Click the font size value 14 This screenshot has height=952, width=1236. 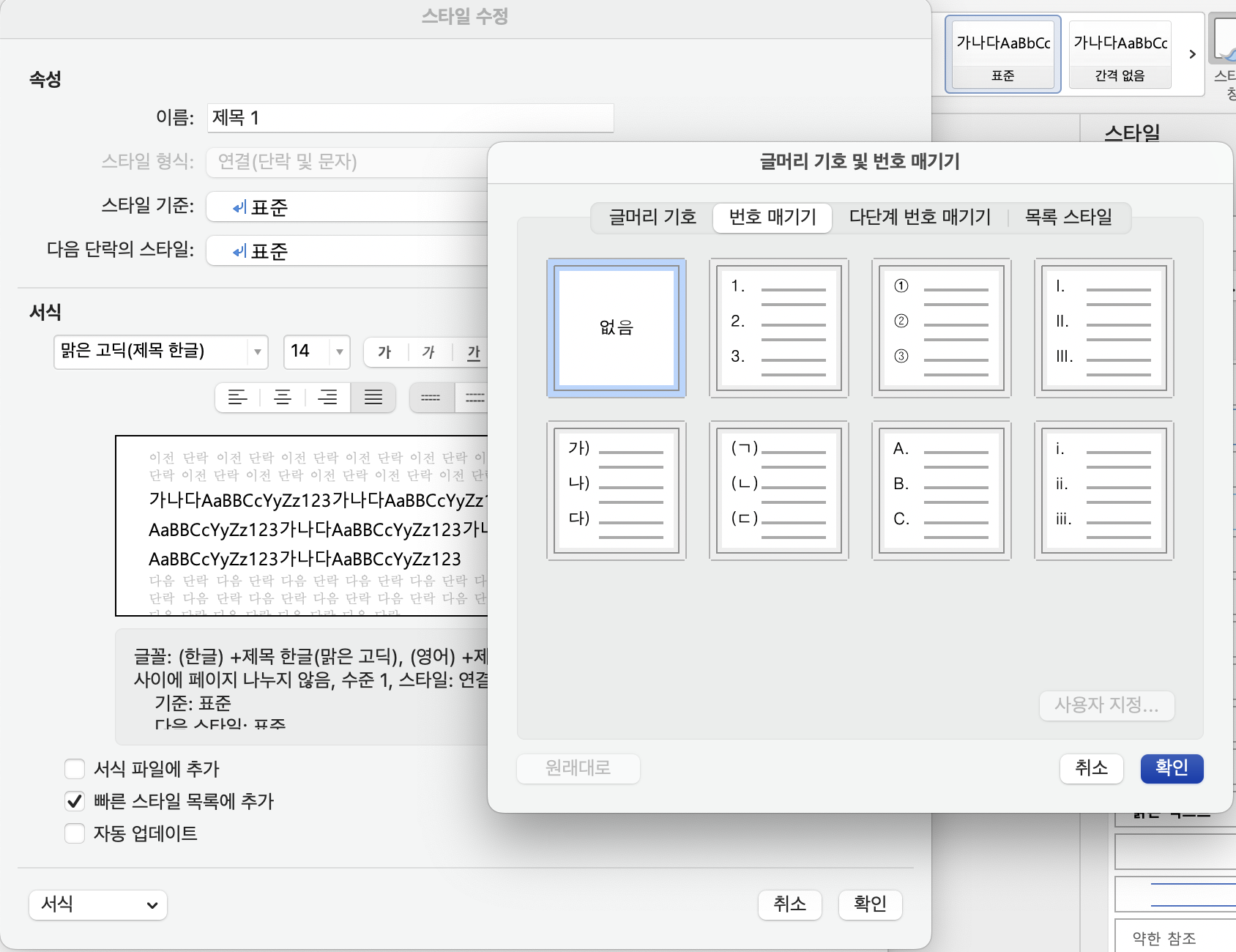308,352
